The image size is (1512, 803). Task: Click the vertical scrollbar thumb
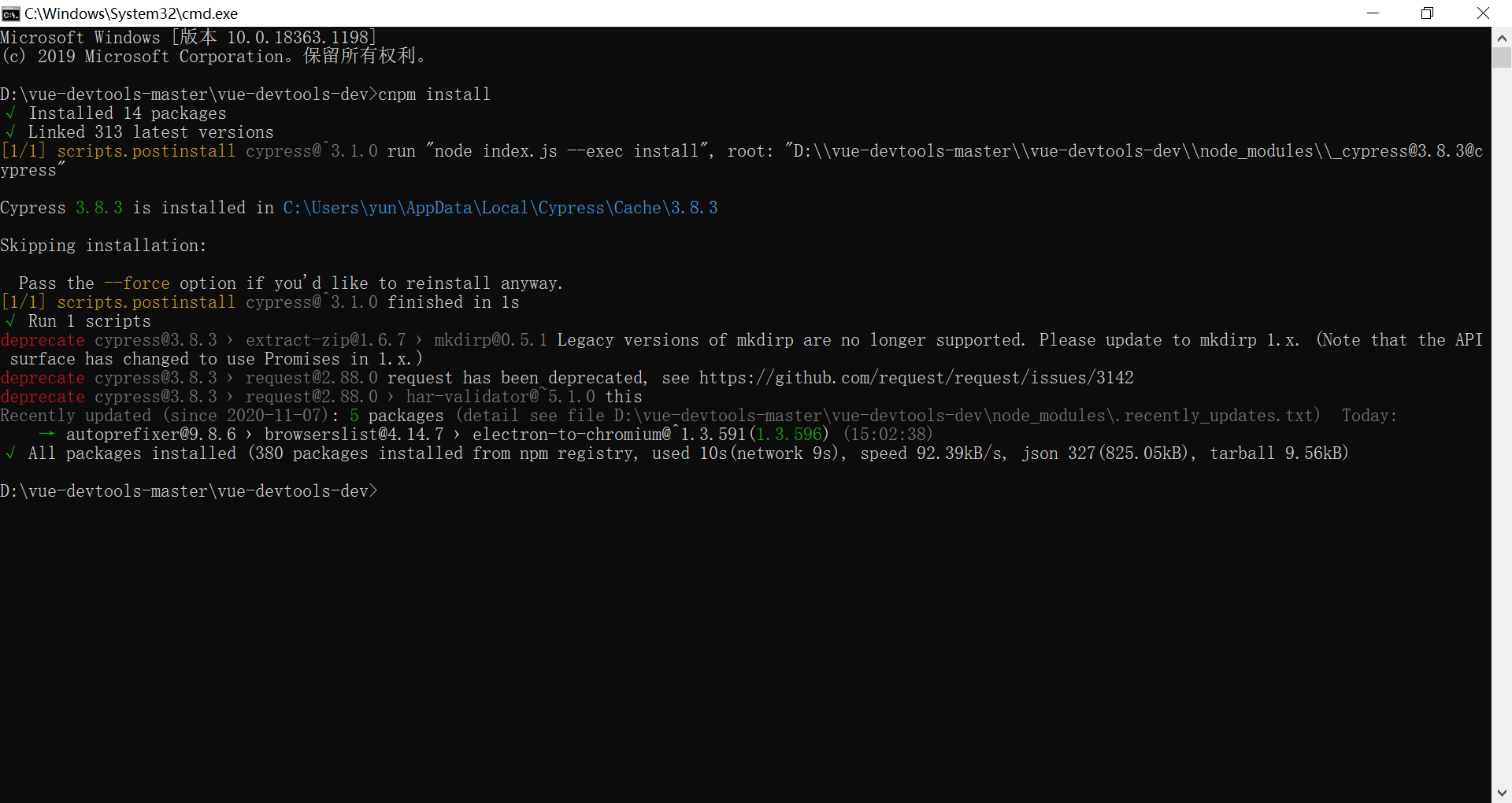1502,57
